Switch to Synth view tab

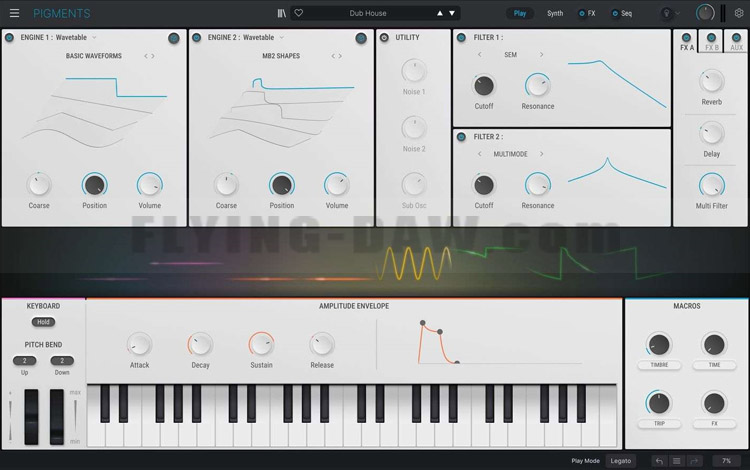(x=555, y=13)
